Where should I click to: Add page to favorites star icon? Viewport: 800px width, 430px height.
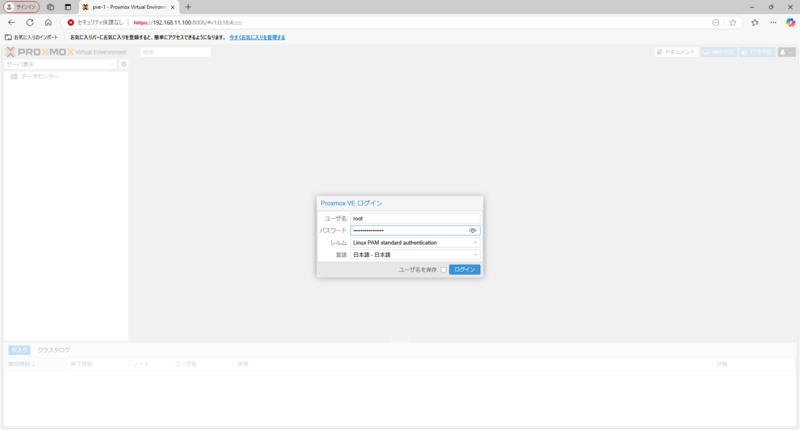click(733, 22)
